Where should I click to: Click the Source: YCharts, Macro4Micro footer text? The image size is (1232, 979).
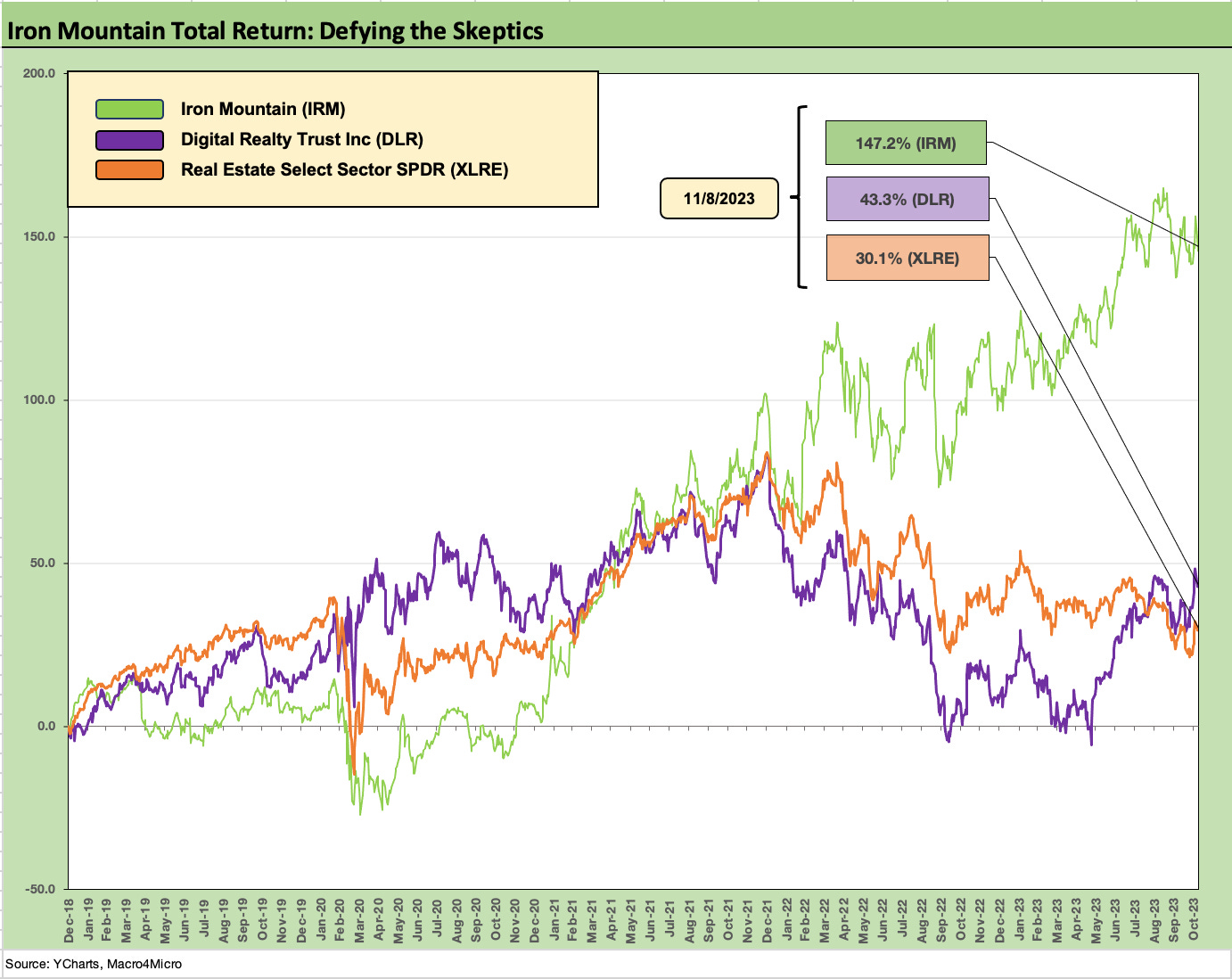point(94,964)
